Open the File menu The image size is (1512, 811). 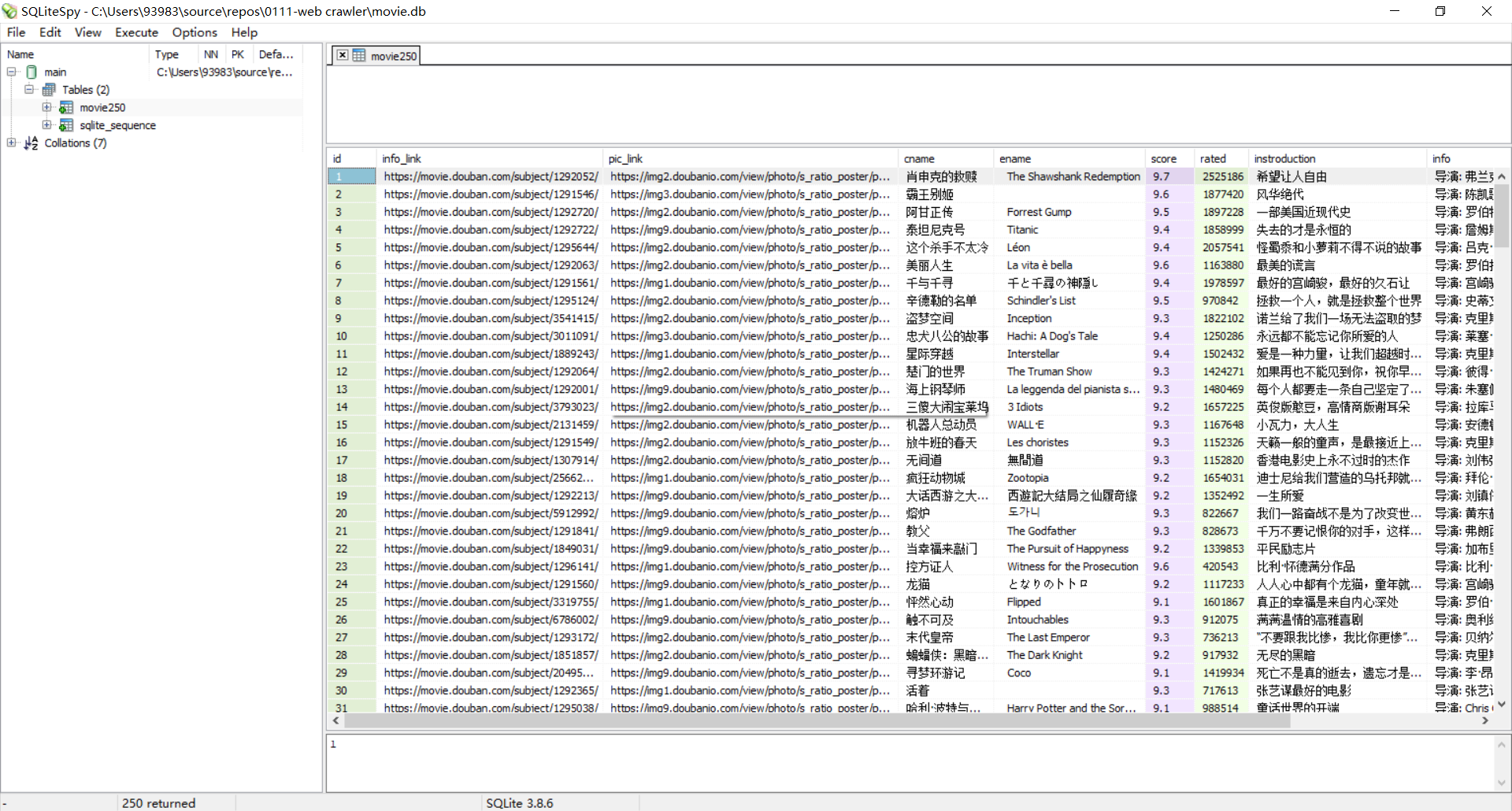pos(16,32)
